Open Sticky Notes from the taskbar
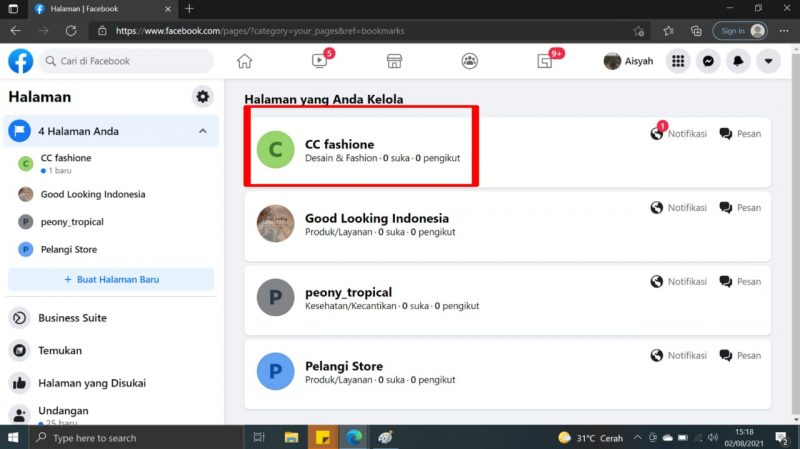Image resolution: width=800 pixels, height=449 pixels. tap(322, 437)
